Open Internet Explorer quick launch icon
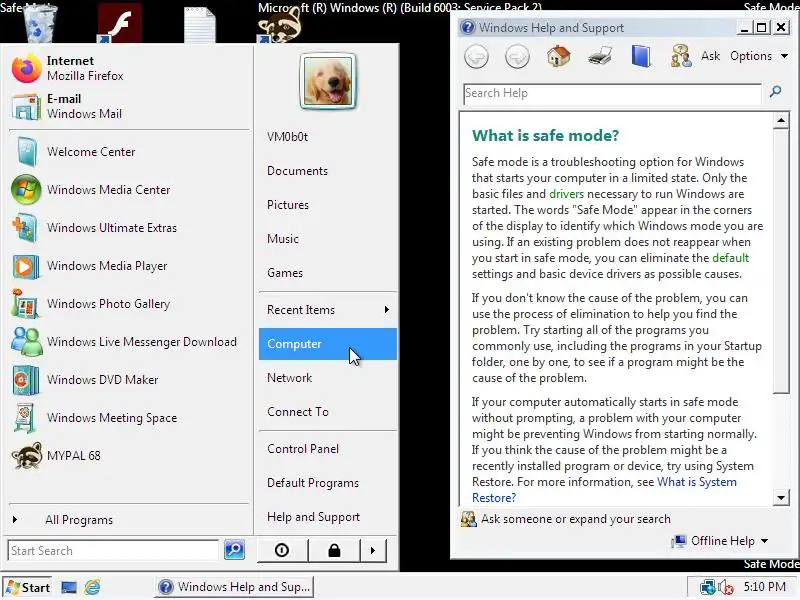 click(x=92, y=587)
